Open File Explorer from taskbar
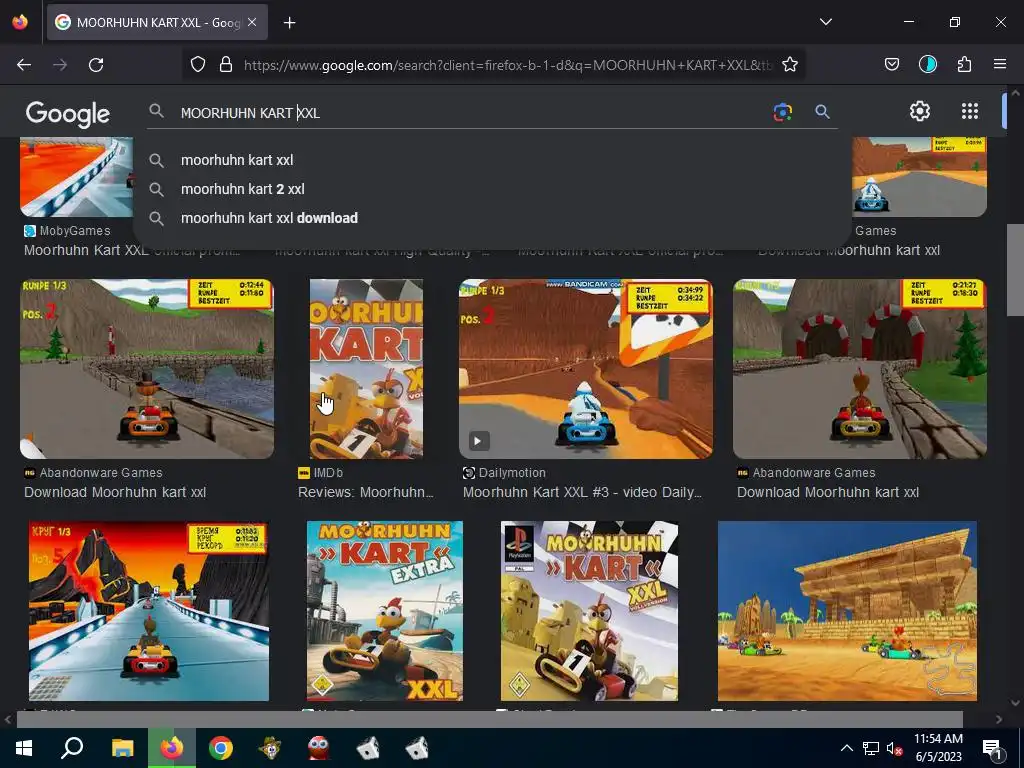 click(122, 748)
